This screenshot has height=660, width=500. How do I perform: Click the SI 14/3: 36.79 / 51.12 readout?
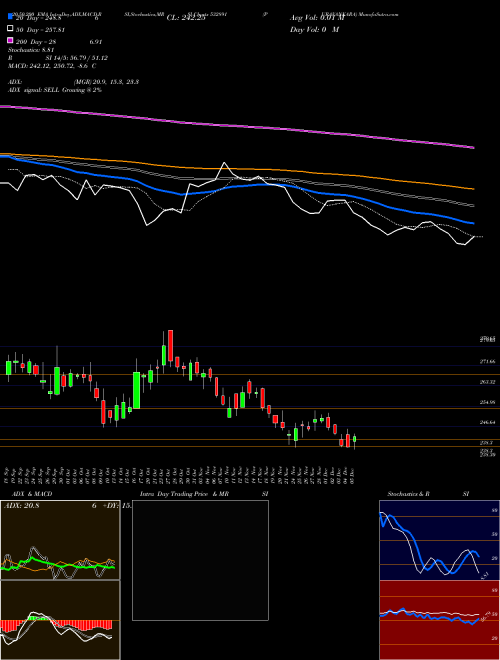(x=77, y=58)
